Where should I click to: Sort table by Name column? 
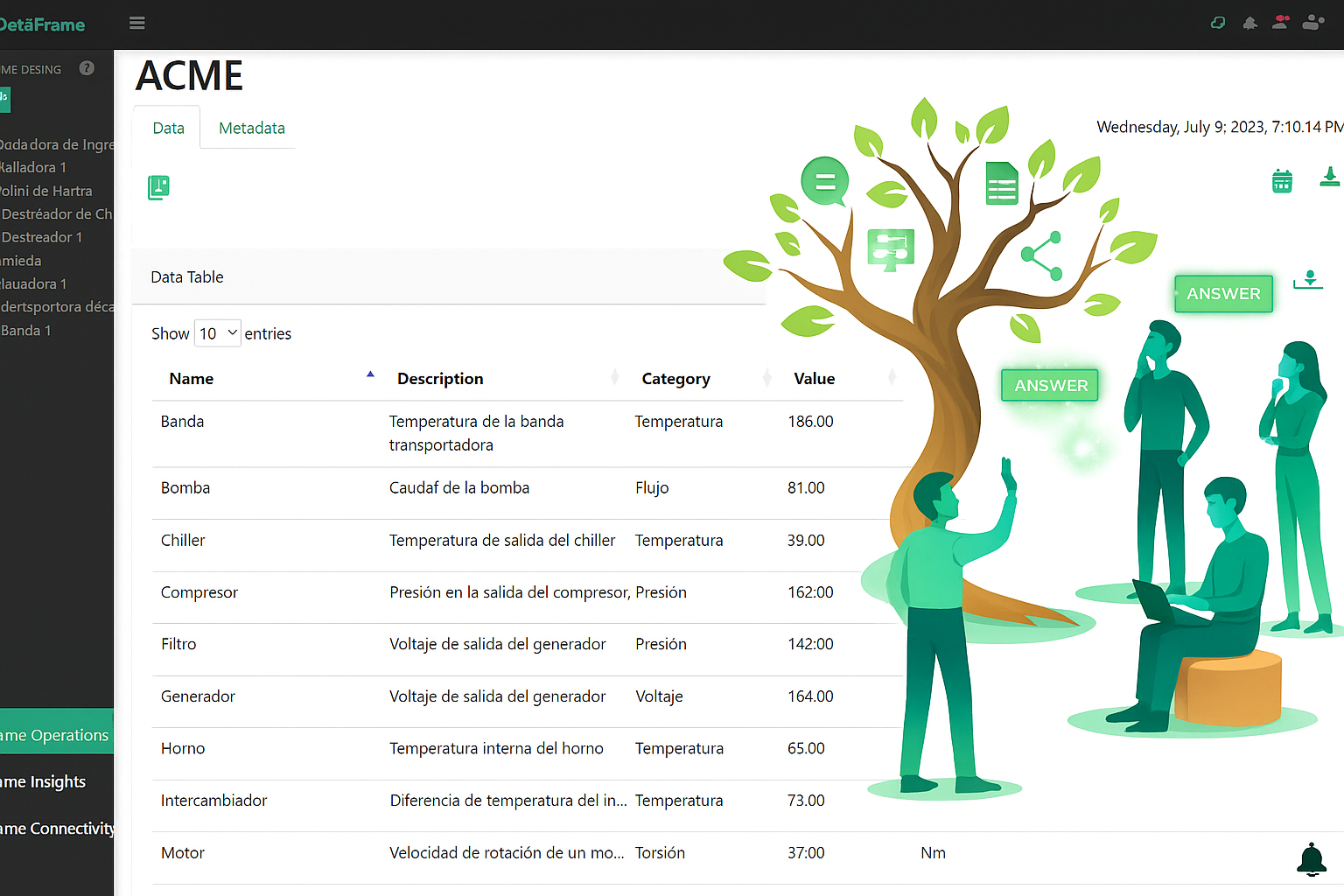point(192,379)
